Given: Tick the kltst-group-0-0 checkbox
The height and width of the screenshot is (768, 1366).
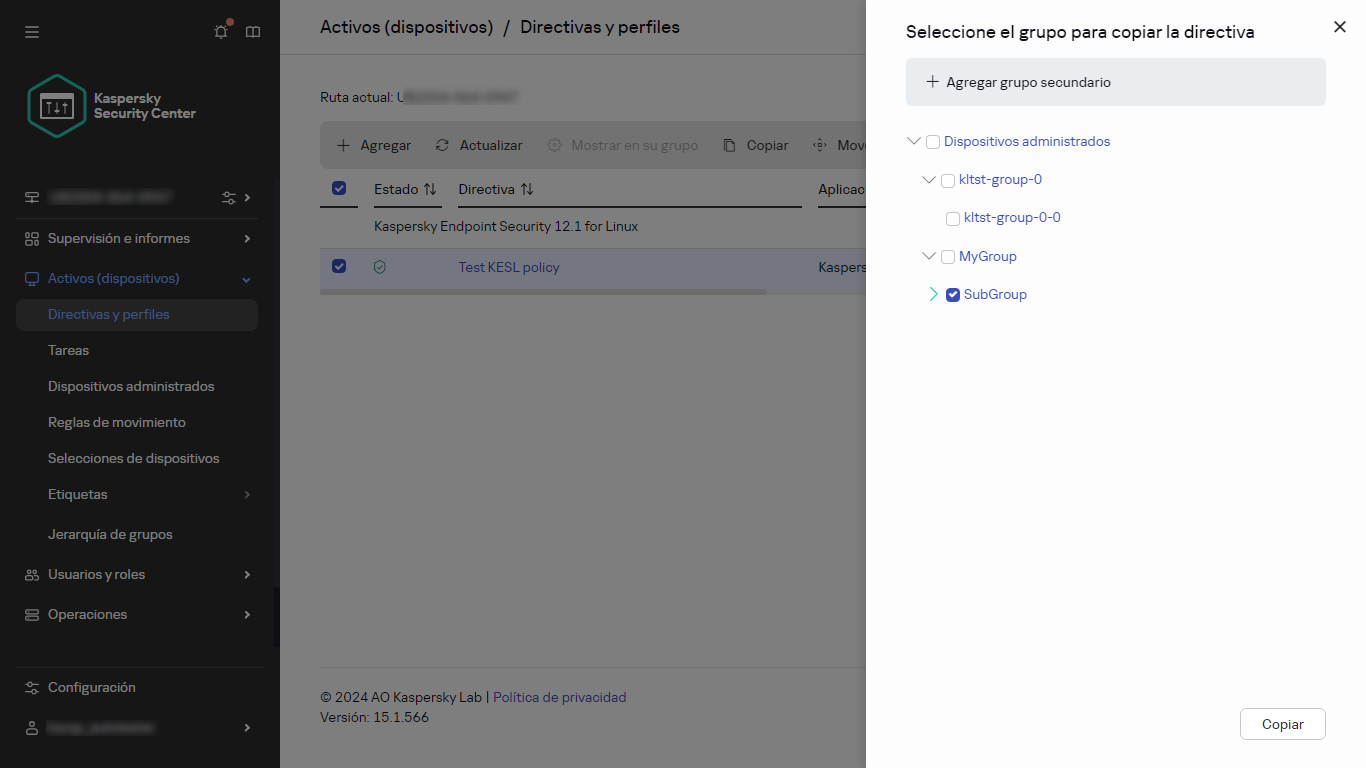Looking at the screenshot, I should pos(953,219).
